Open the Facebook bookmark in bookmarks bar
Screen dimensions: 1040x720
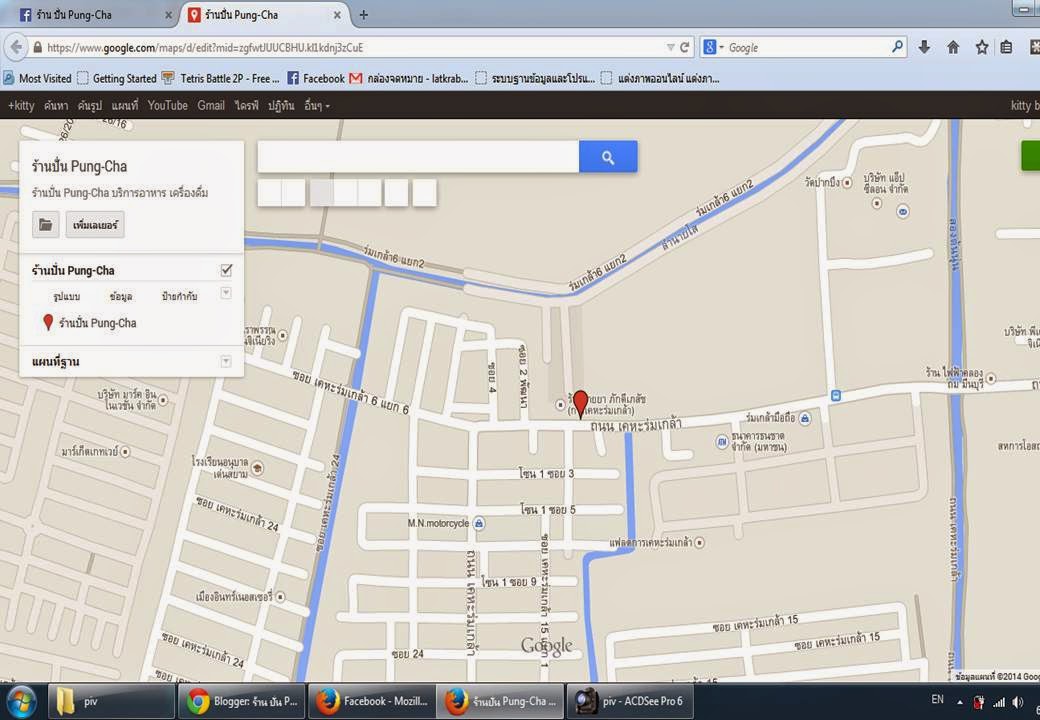pyautogui.click(x=316, y=78)
